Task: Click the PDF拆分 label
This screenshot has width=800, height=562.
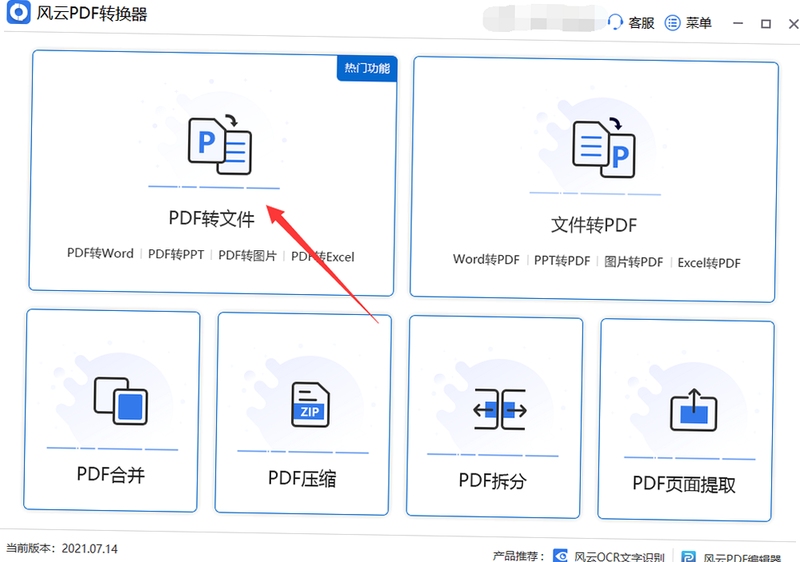Action: click(x=492, y=481)
